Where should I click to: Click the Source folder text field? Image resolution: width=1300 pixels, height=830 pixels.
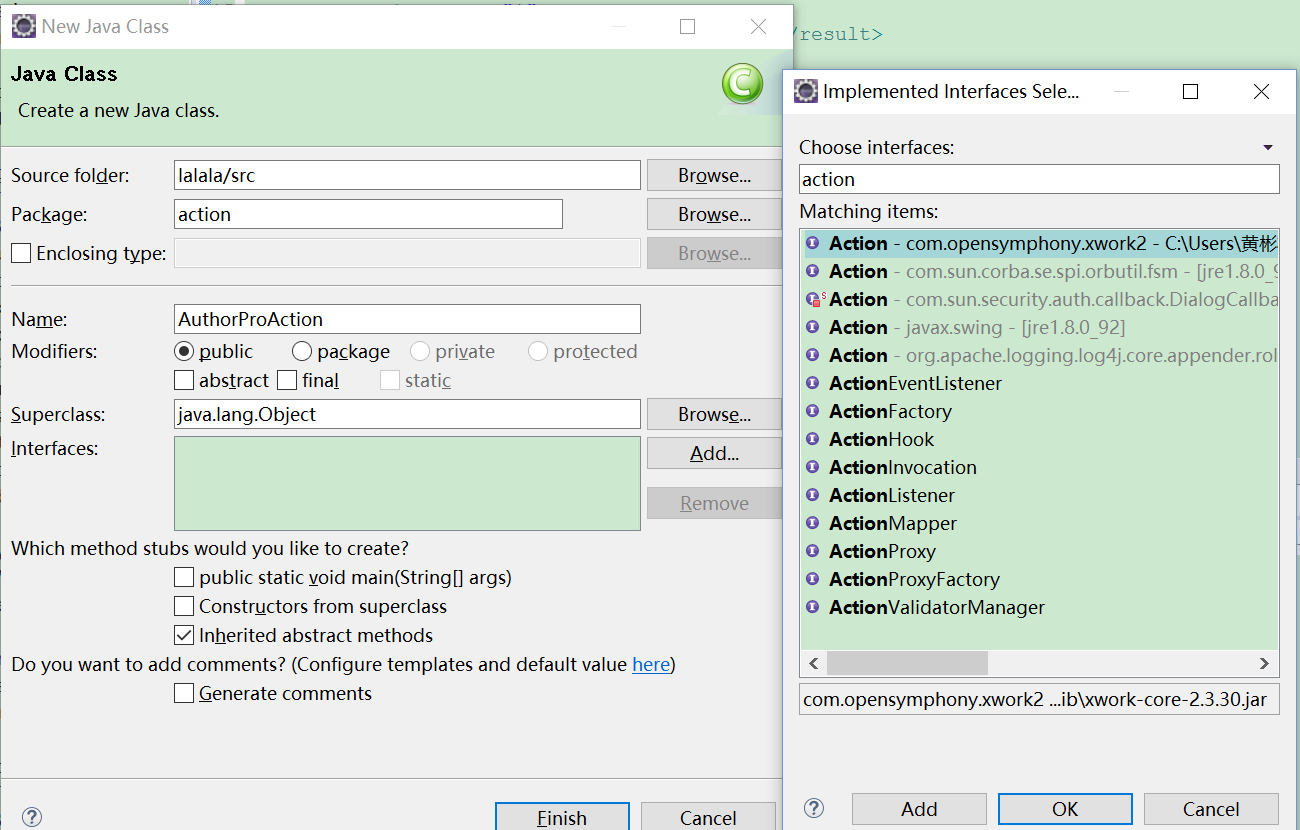(x=407, y=175)
